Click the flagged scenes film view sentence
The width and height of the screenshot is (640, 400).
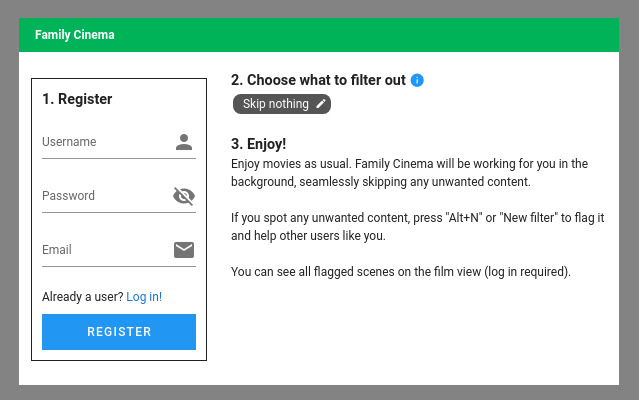(400, 271)
